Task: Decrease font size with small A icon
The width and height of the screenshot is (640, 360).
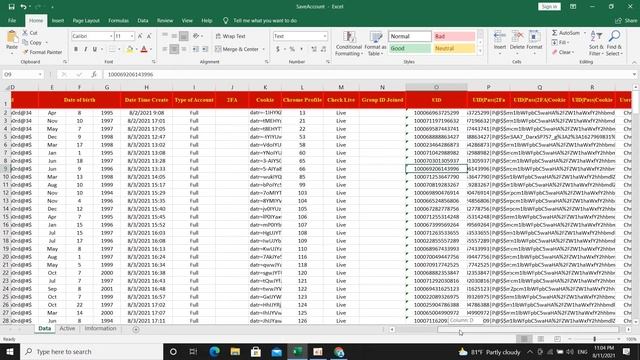Action: pyautogui.click(x=149, y=36)
